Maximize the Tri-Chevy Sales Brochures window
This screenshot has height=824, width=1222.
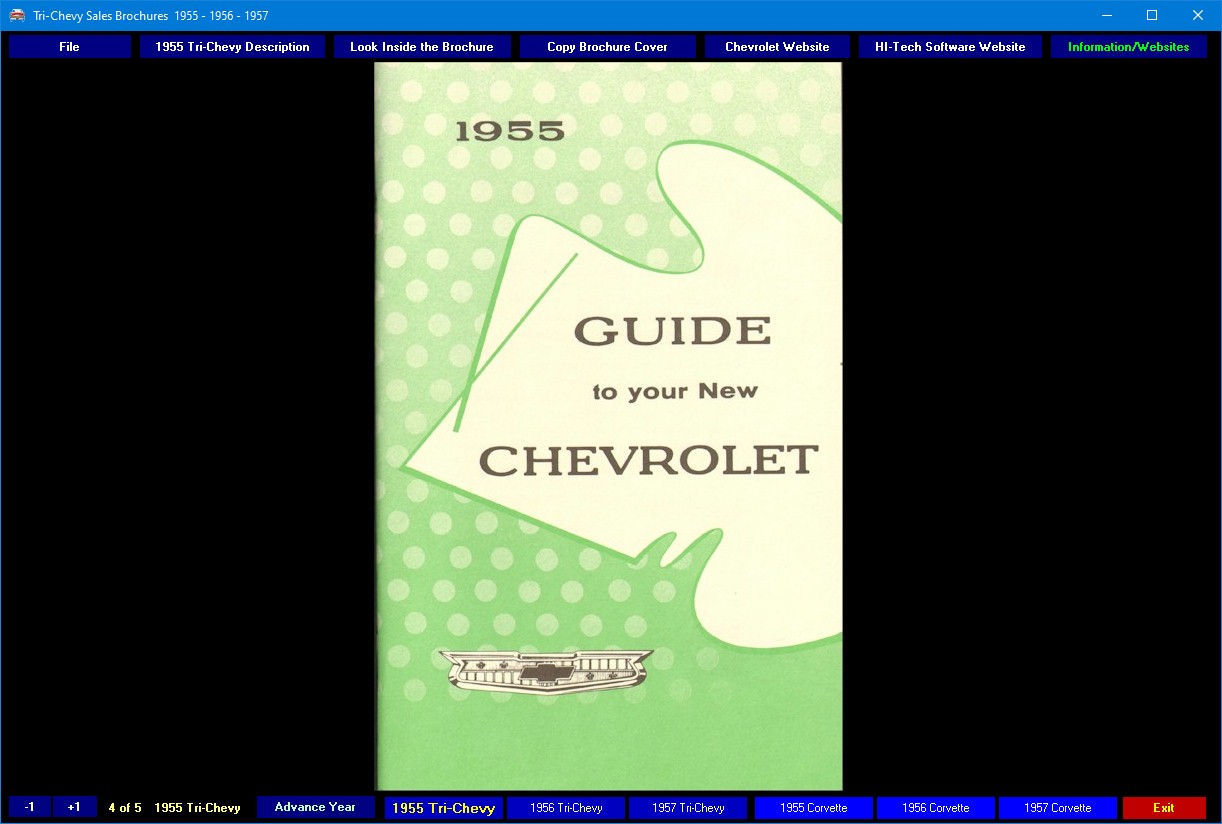click(x=1152, y=15)
